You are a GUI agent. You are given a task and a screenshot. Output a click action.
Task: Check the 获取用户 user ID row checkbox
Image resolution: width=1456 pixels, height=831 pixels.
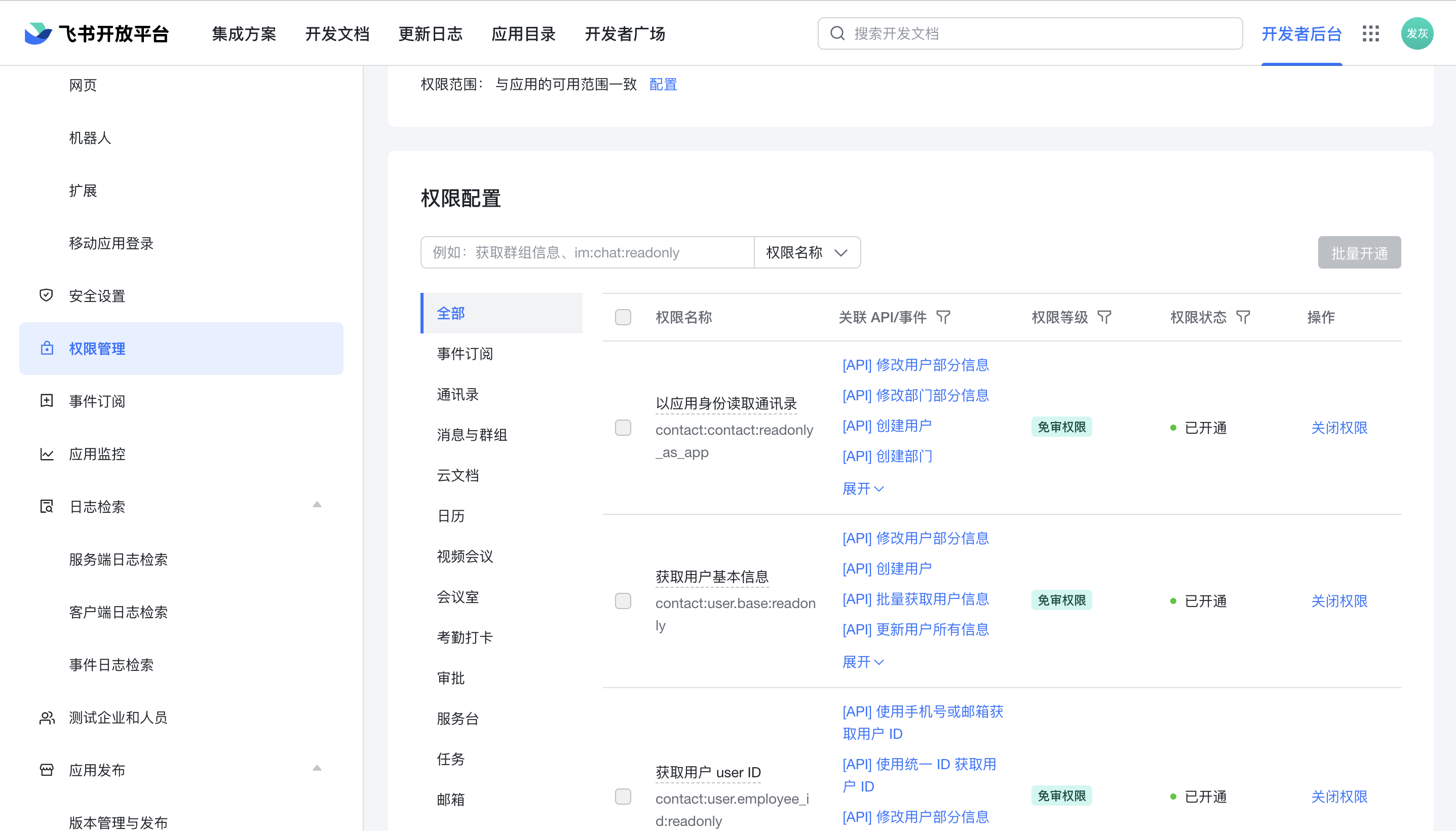pyautogui.click(x=623, y=797)
